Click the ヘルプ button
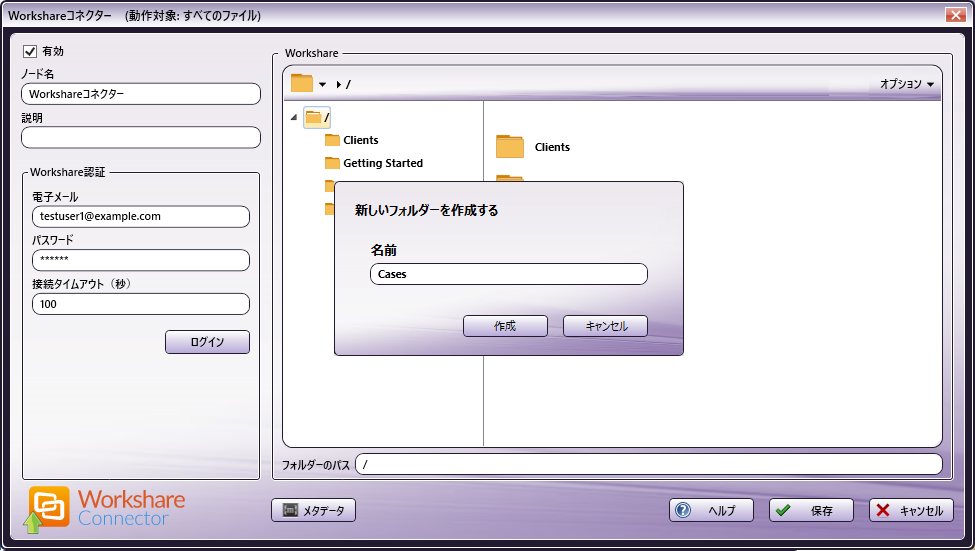 click(711, 511)
